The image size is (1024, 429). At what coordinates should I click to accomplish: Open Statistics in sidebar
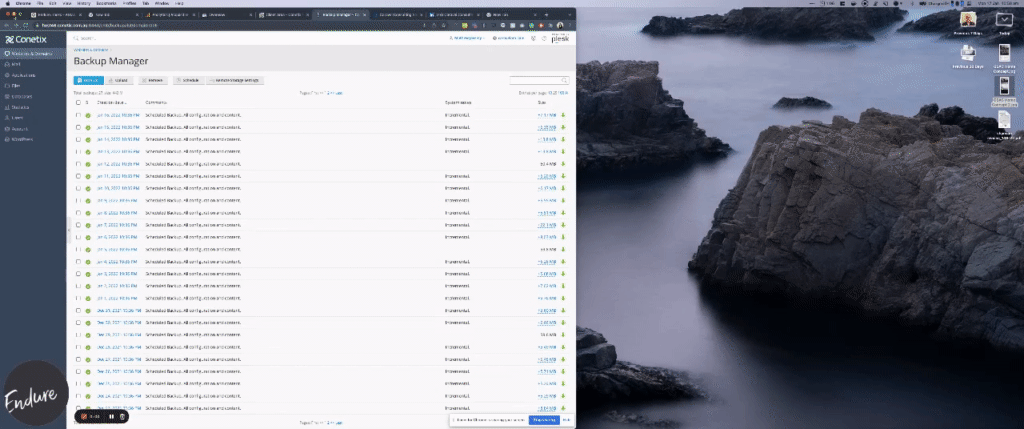click(x=33, y=107)
